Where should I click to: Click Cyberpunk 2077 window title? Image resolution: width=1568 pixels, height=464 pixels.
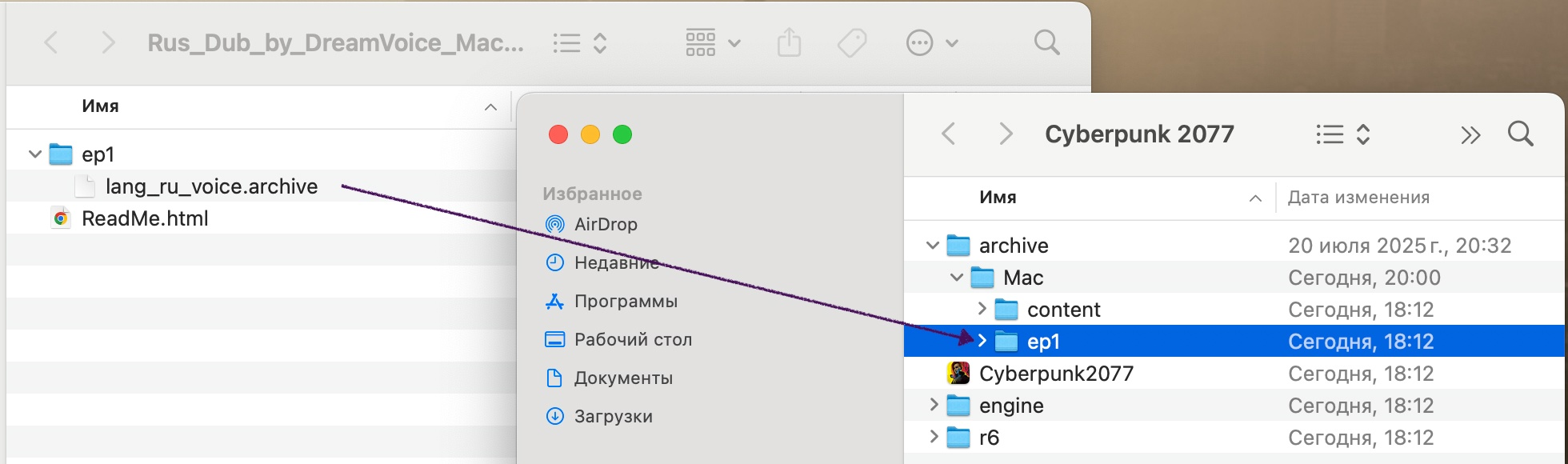[x=1139, y=134]
